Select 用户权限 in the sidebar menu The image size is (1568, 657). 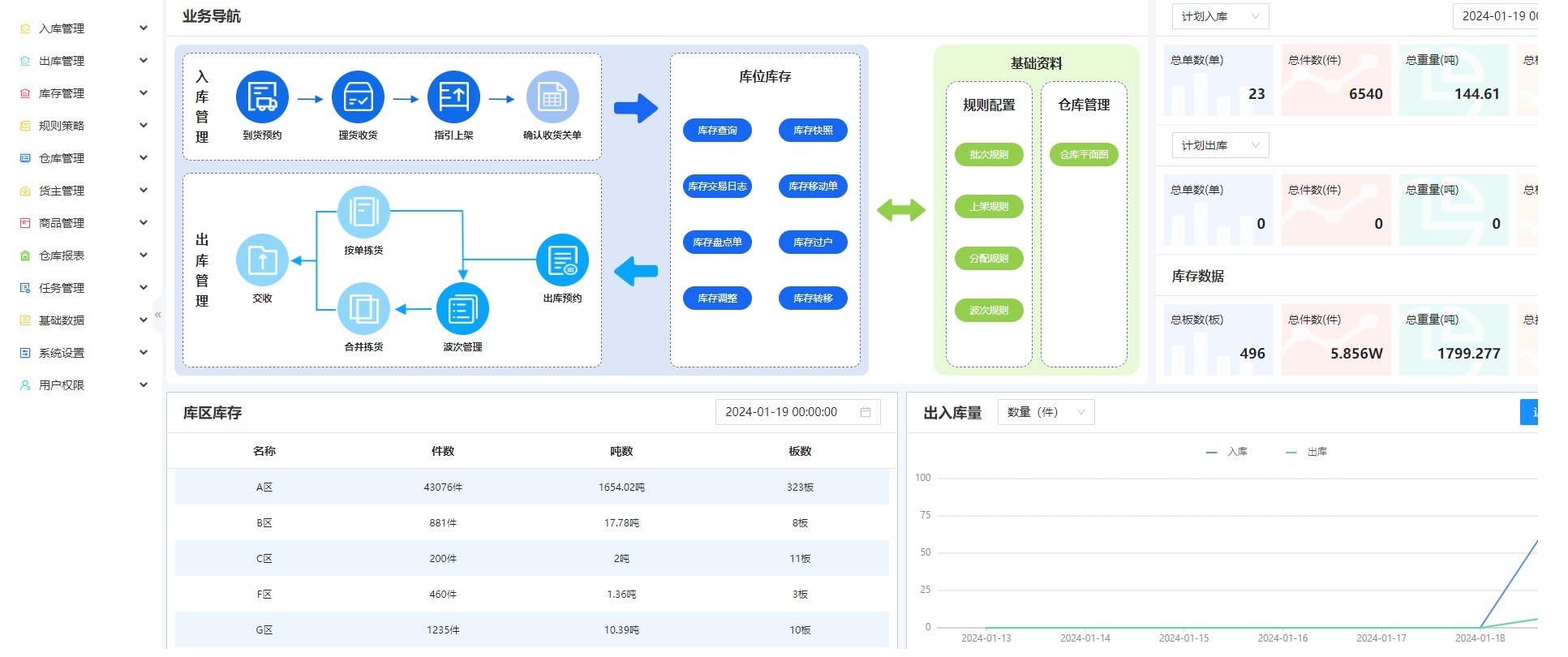62,385
